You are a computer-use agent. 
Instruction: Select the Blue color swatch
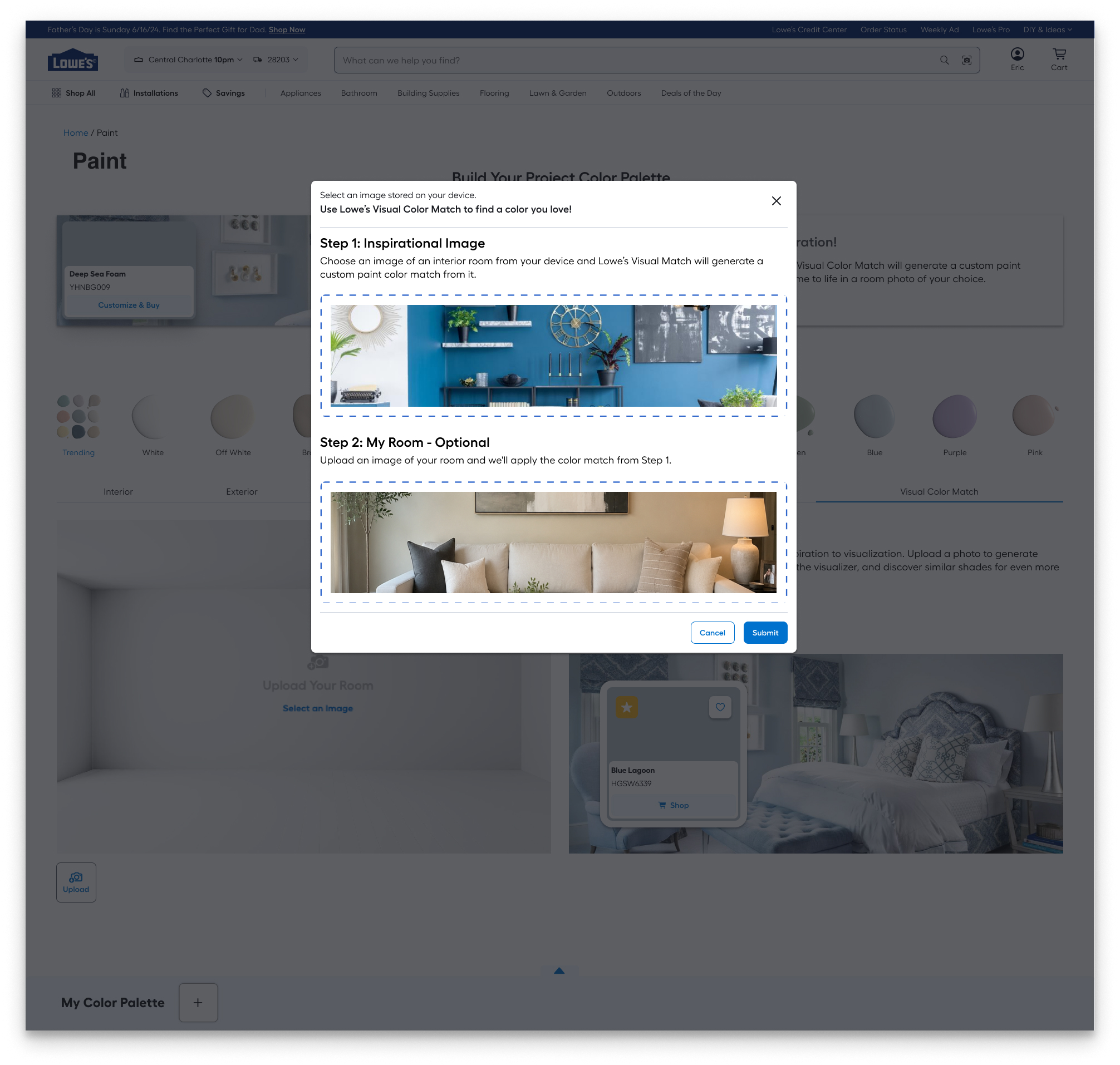875,426
